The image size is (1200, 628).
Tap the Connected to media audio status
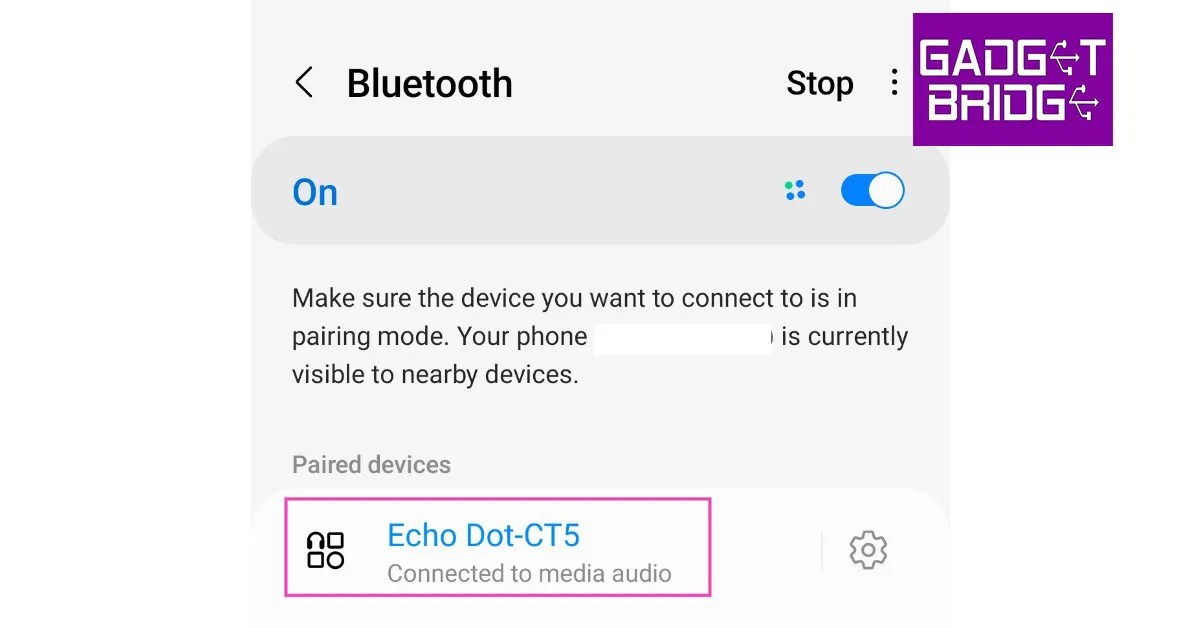click(529, 574)
